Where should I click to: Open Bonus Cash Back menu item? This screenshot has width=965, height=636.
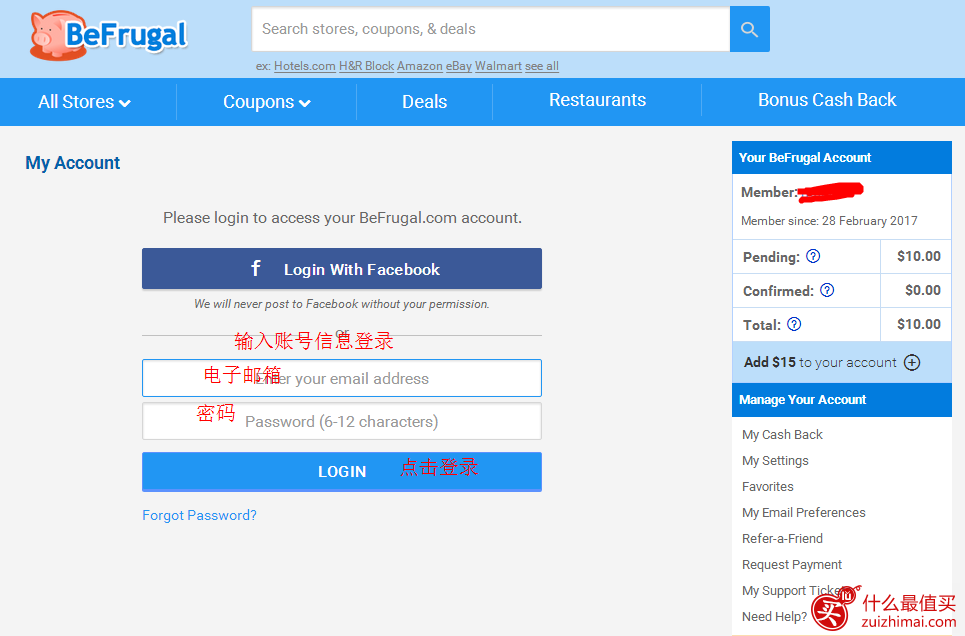[x=827, y=100]
